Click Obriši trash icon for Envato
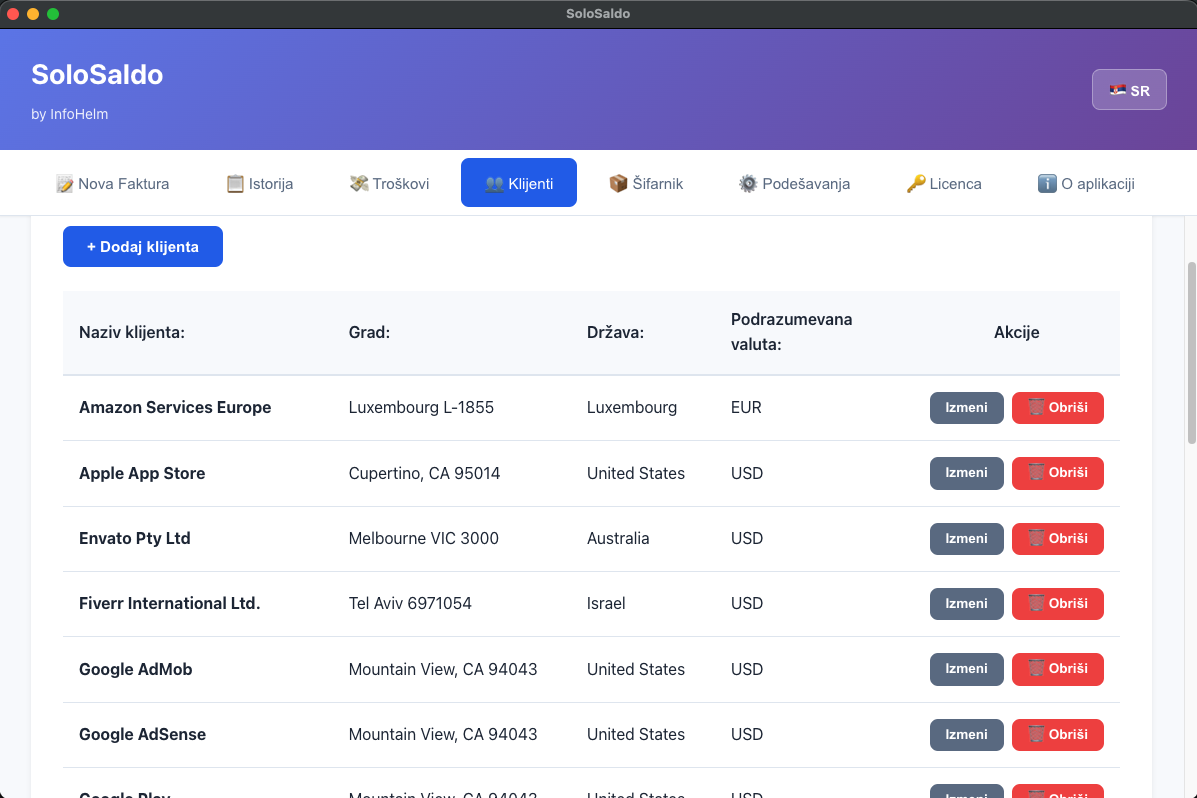This screenshot has width=1197, height=798. click(x=1036, y=538)
